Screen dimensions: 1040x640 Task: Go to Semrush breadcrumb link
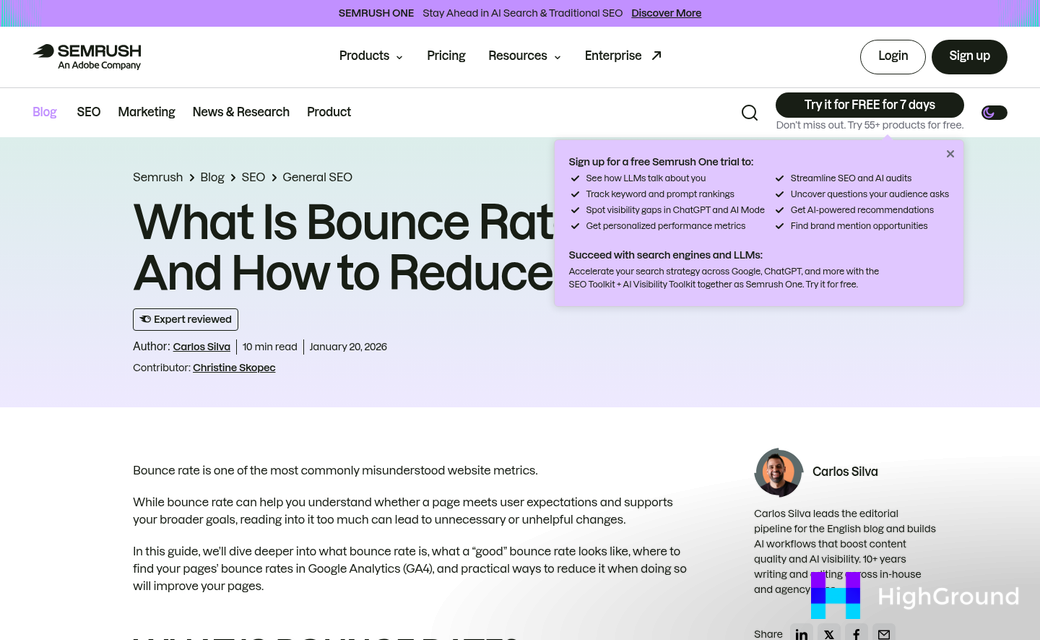coord(157,177)
